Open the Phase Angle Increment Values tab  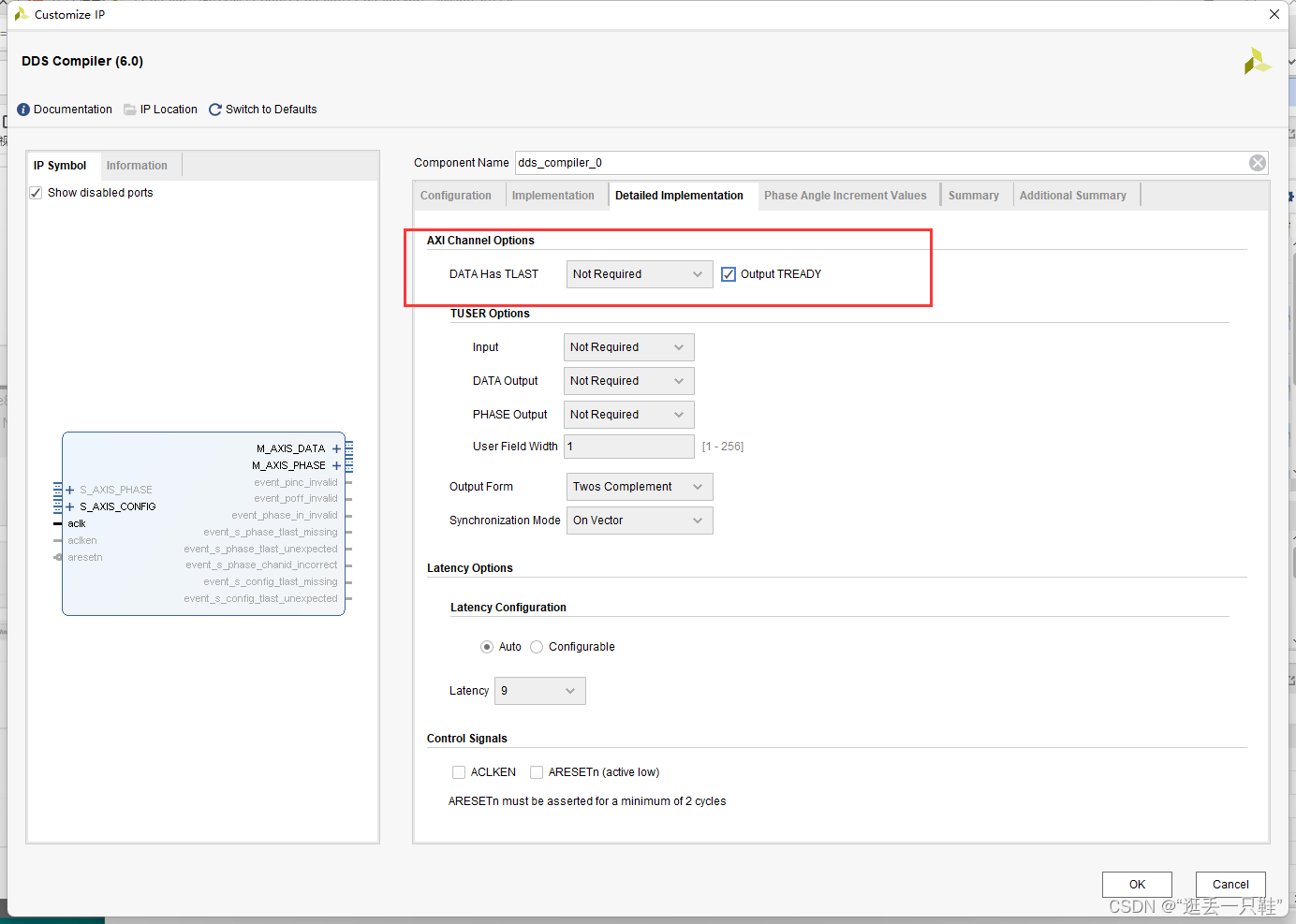pos(846,196)
